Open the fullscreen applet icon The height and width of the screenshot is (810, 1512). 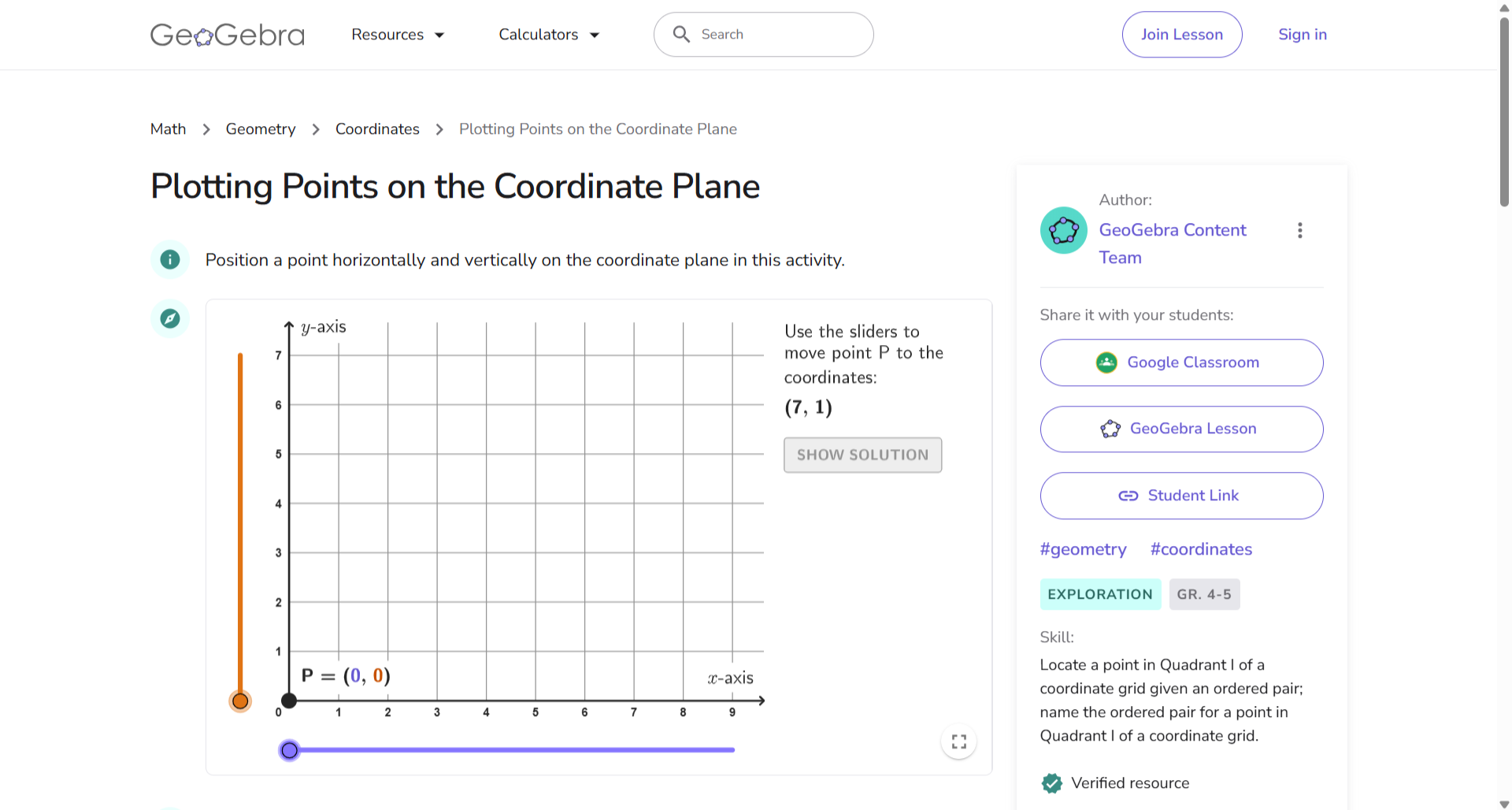click(958, 742)
